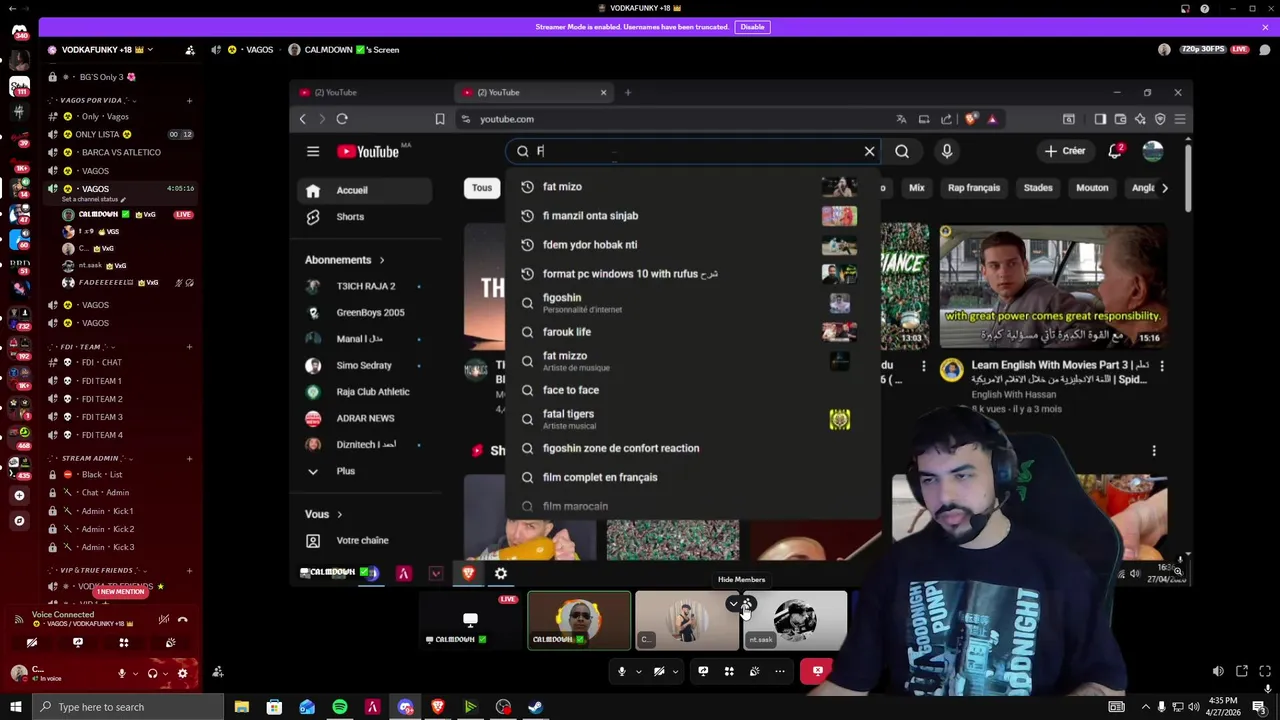Open soundboard from call control bar
1280x720 pixels.
pyautogui.click(x=755, y=671)
